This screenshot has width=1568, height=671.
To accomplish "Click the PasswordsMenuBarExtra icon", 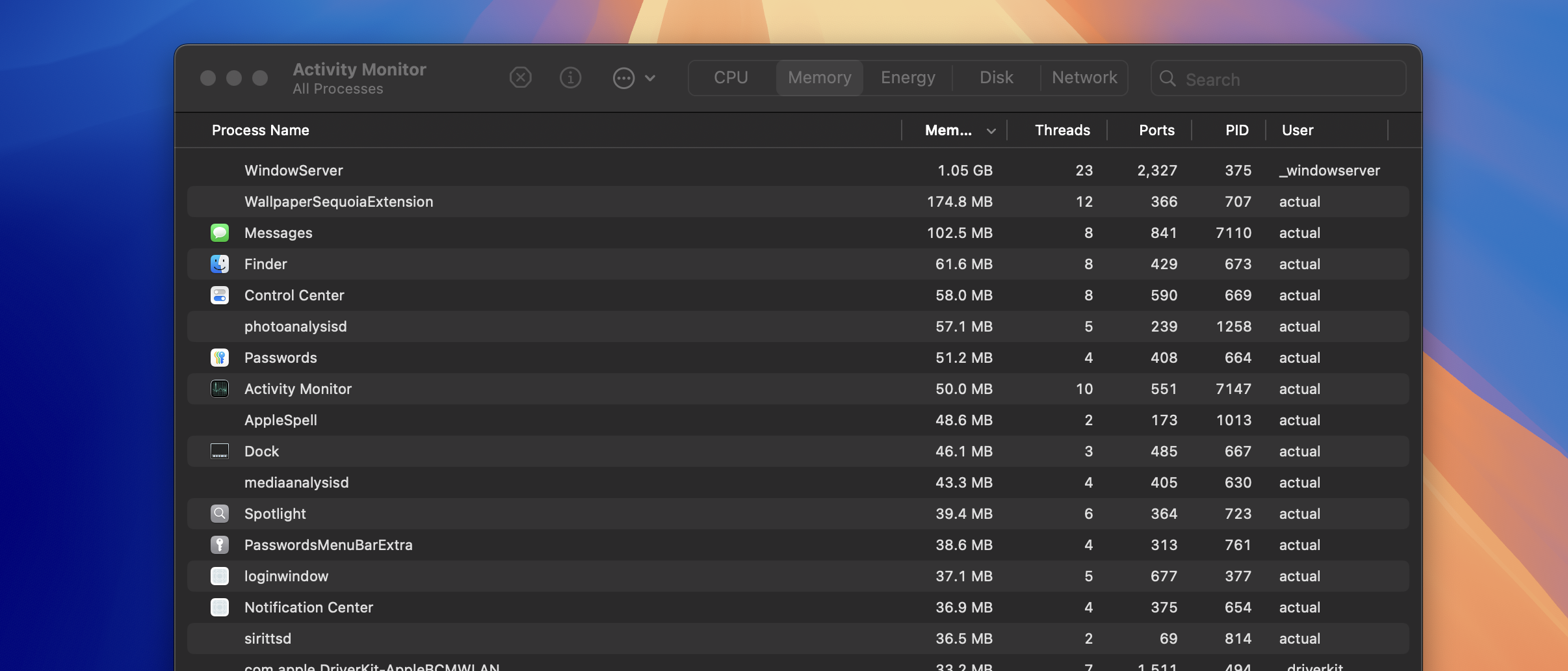I will coord(220,545).
